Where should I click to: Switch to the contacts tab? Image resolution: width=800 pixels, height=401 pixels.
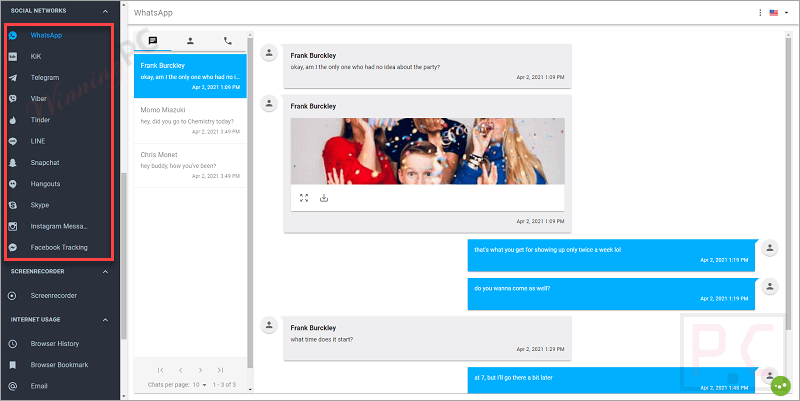[x=190, y=41]
